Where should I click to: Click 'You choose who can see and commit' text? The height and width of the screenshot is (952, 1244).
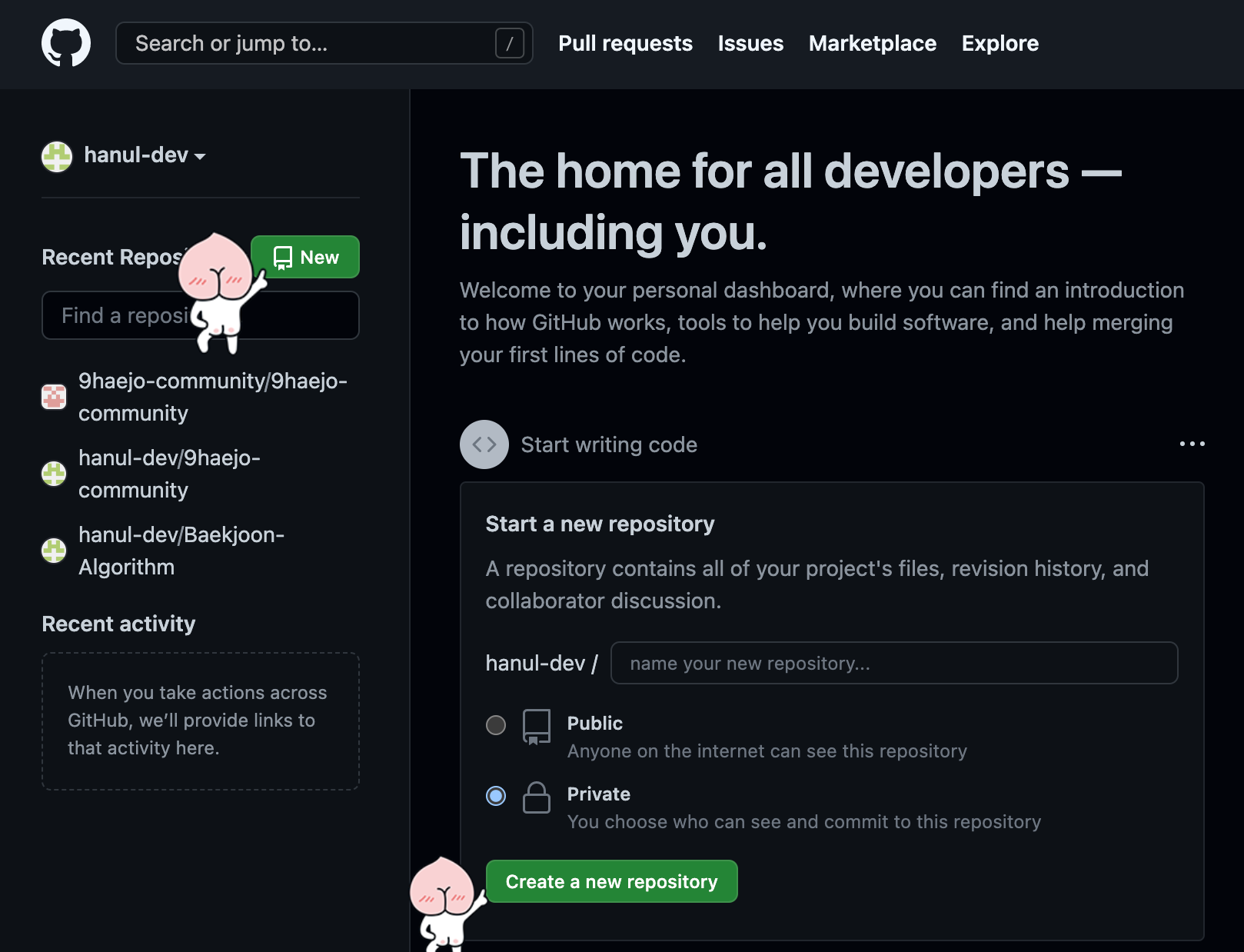tap(804, 822)
